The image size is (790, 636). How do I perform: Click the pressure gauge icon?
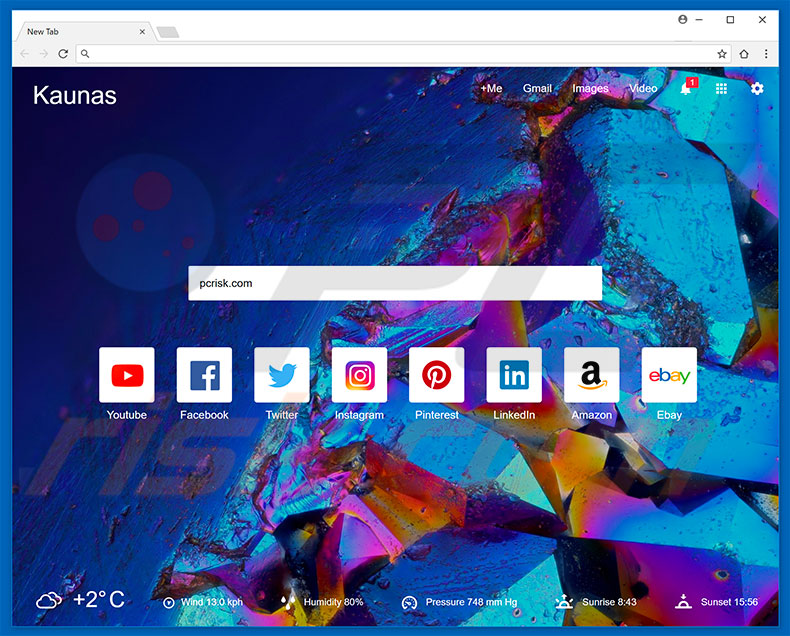[x=409, y=603]
